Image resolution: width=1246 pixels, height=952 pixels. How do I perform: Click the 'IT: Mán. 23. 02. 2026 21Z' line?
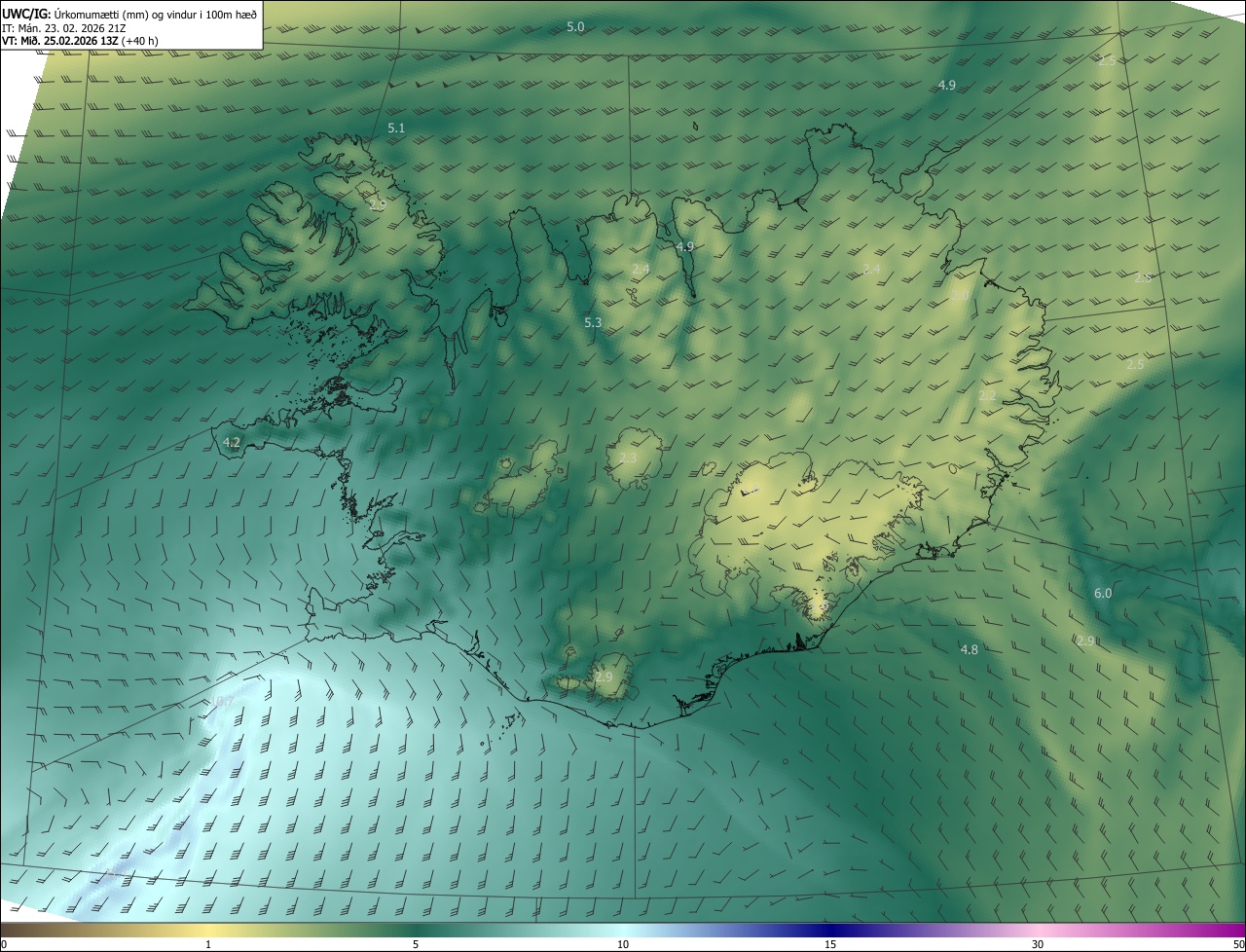click(63, 28)
